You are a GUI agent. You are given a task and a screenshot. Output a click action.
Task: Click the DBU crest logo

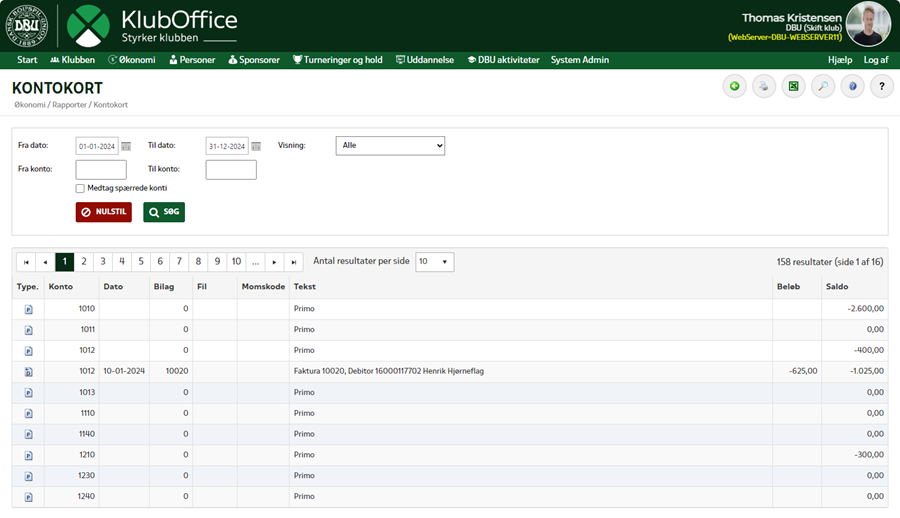coord(26,26)
